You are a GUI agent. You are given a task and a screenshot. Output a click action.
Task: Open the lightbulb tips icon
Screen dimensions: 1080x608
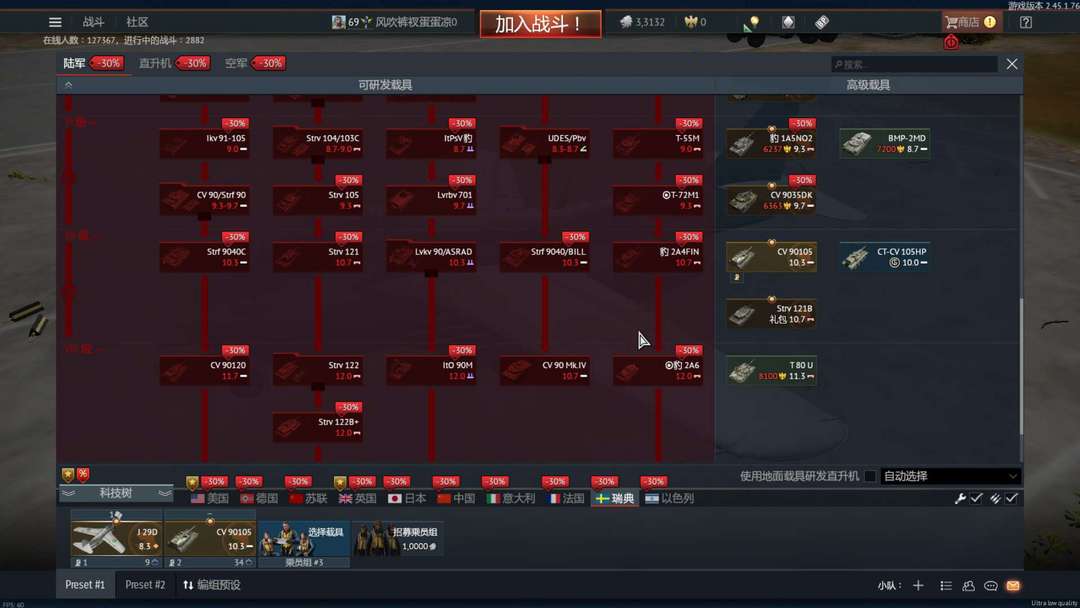[754, 22]
